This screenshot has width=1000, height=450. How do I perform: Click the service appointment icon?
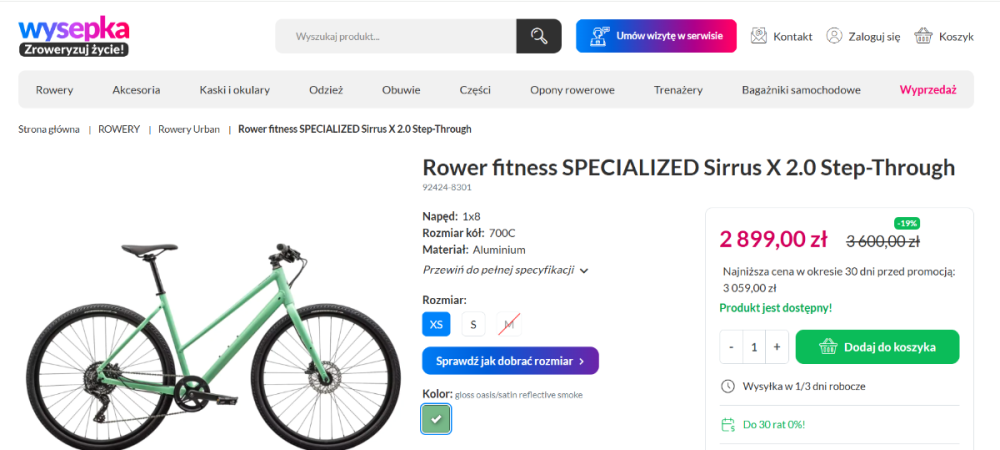pyautogui.click(x=599, y=36)
